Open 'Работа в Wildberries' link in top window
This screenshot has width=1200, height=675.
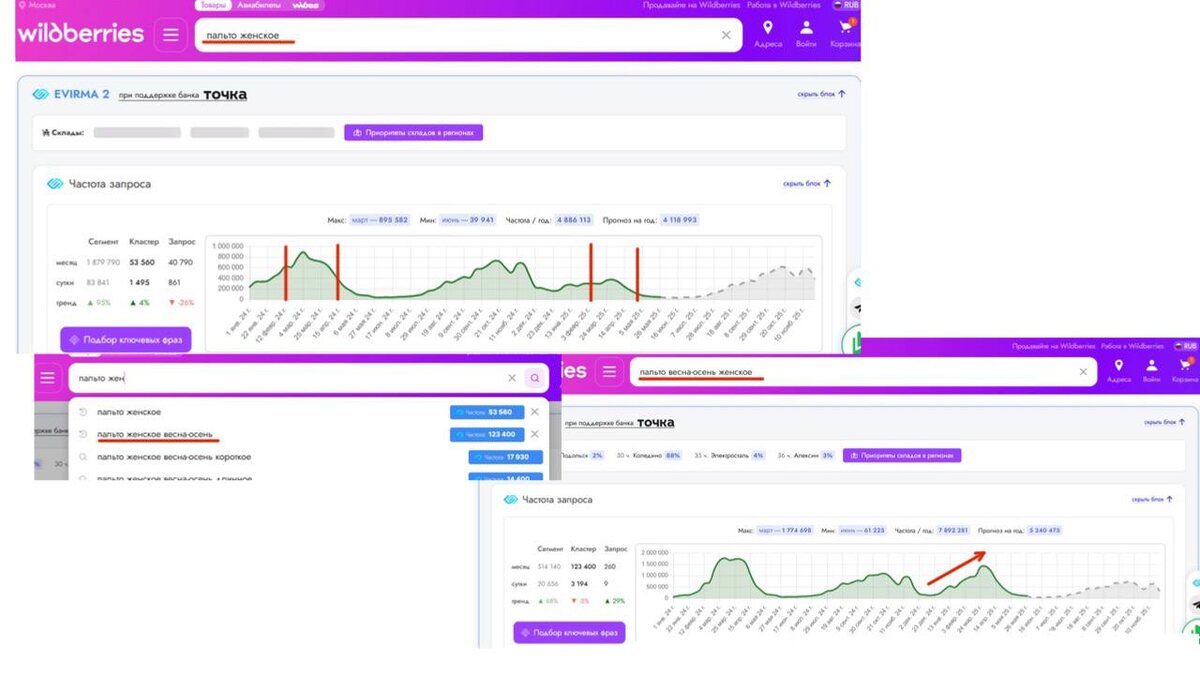(782, 5)
